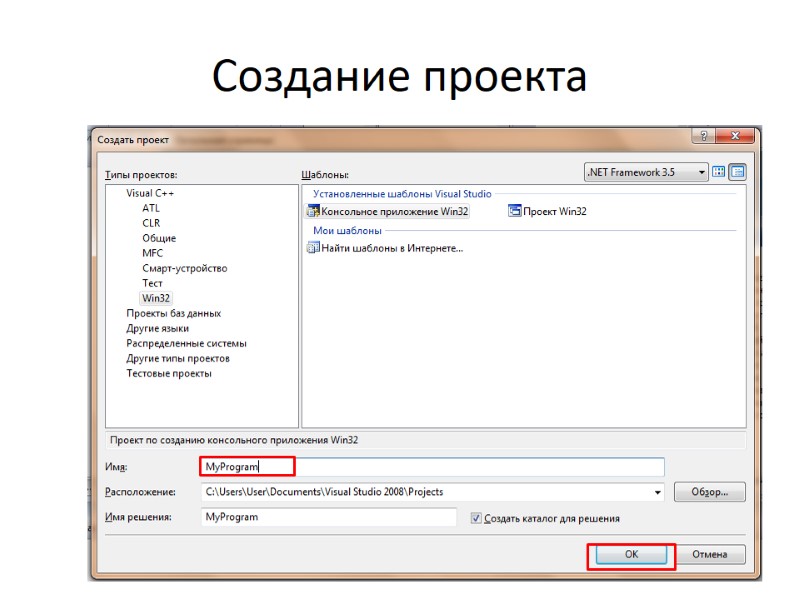Select ATL project type

(x=151, y=208)
